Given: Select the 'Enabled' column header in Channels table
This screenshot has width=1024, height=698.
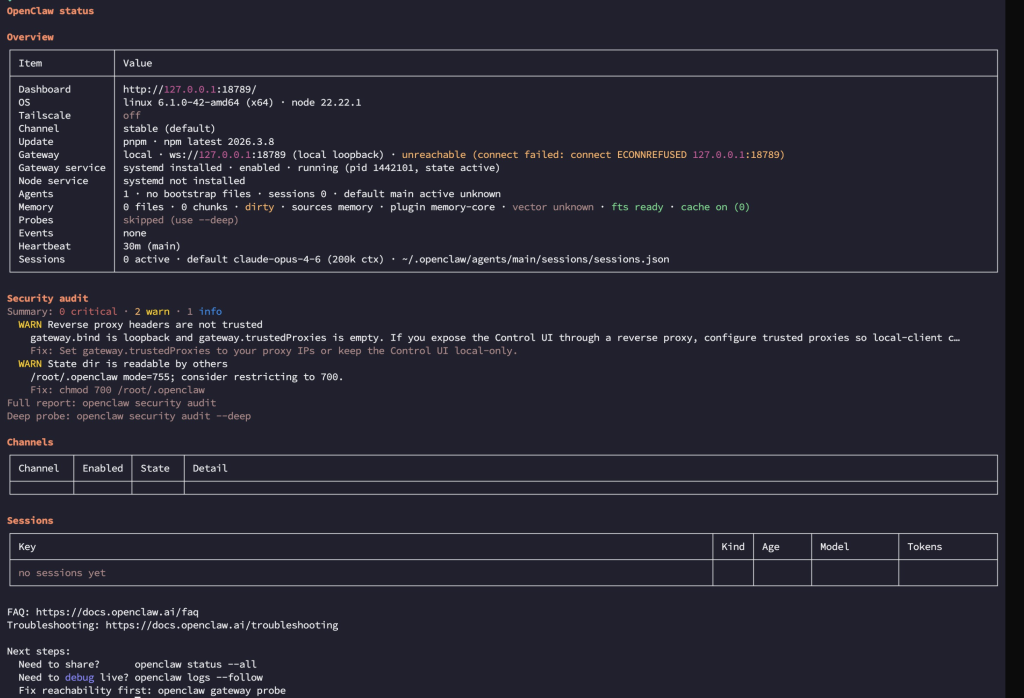Looking at the screenshot, I should 103,468.
